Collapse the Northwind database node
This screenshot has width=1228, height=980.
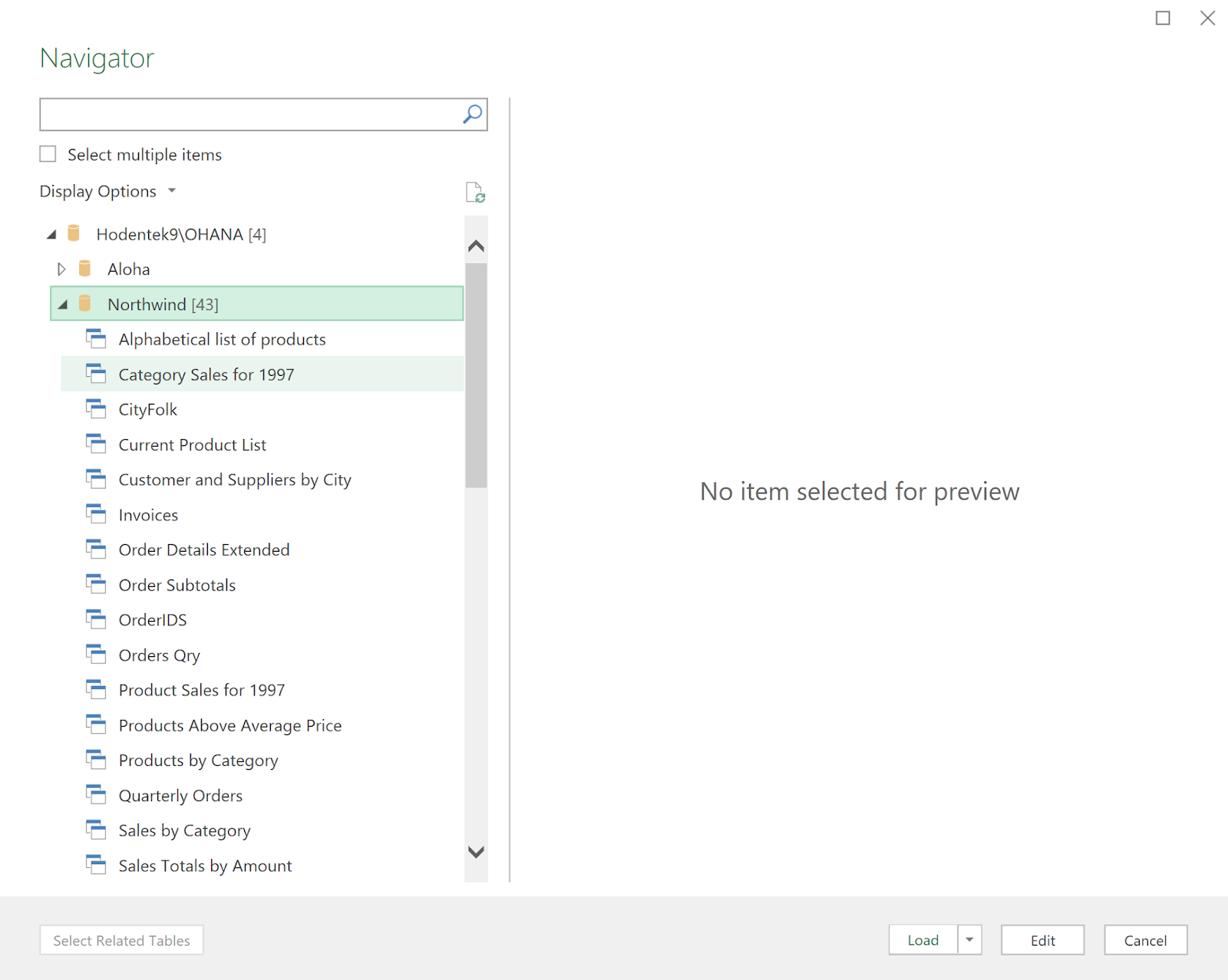pyautogui.click(x=64, y=303)
